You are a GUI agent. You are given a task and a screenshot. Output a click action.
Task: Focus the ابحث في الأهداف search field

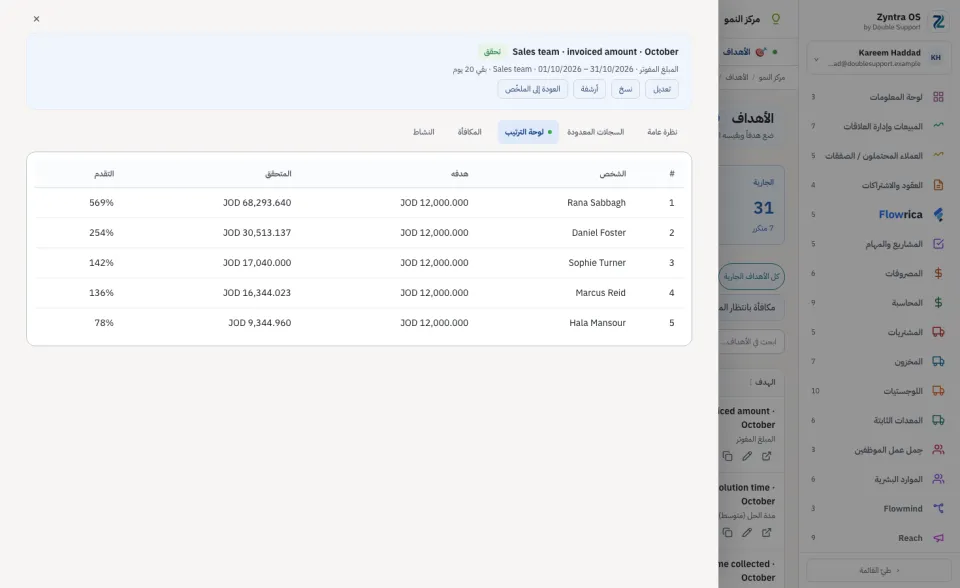[x=751, y=342]
